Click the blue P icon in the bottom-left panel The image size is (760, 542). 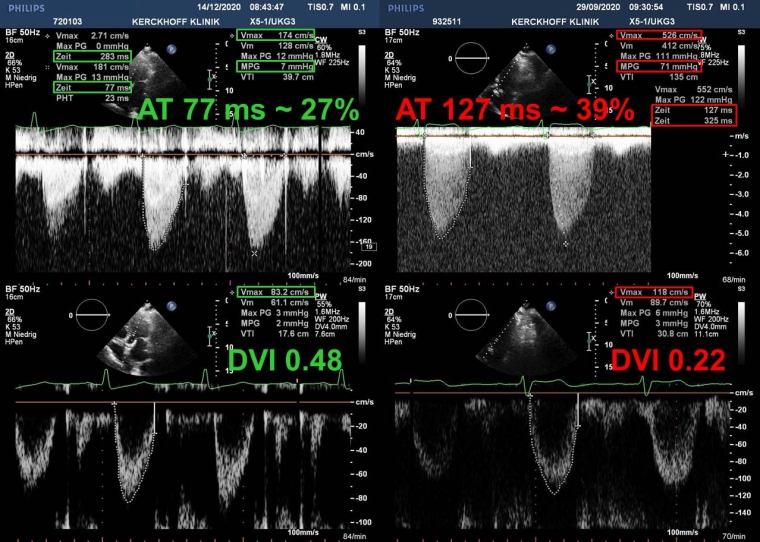click(x=171, y=306)
